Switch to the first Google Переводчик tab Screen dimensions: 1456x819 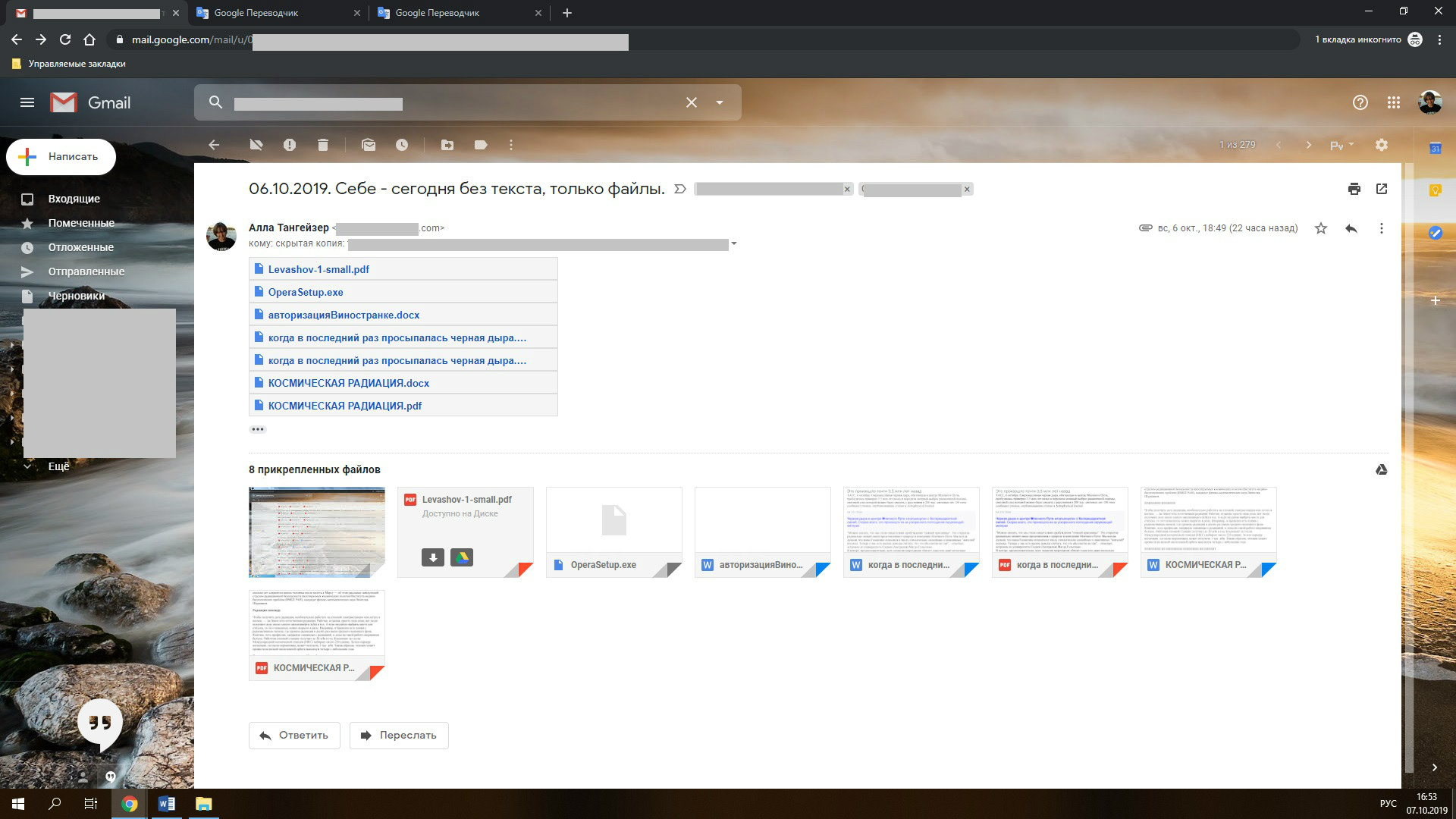[x=278, y=13]
